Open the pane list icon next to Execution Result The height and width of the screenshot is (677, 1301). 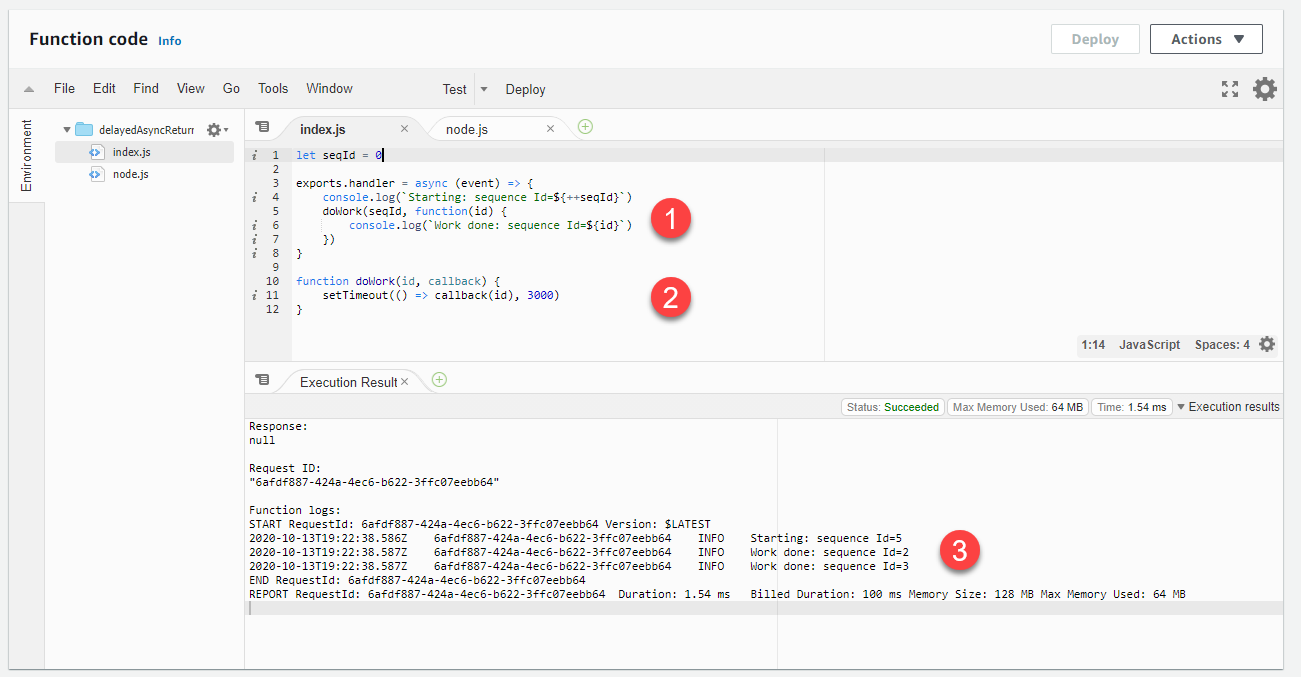262,380
